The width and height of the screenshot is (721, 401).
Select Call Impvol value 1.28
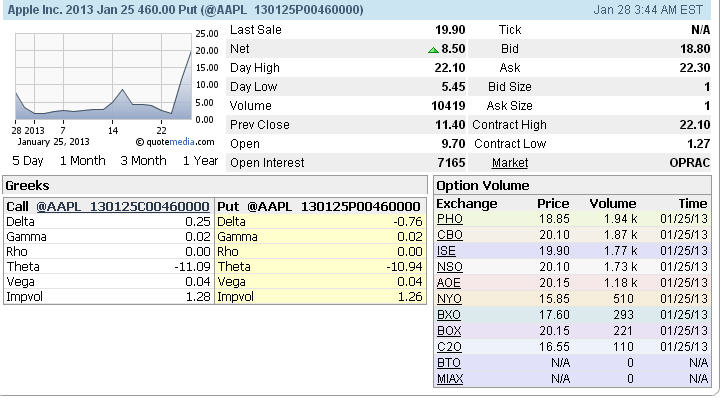[198, 297]
